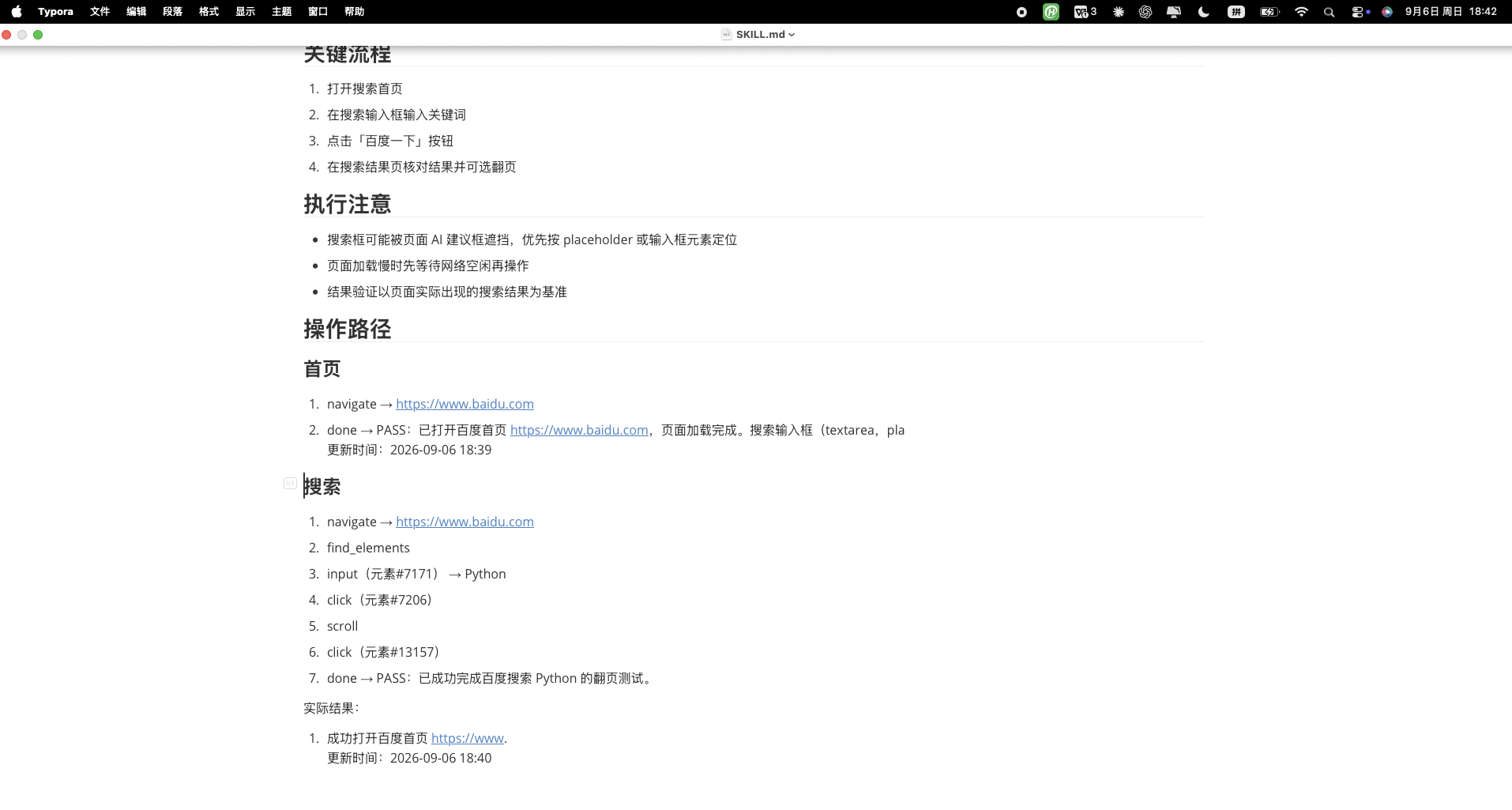Click the input（元素#7171）→ Python step
Image resolution: width=1512 pixels, height=810 pixels.
pyautogui.click(x=416, y=575)
